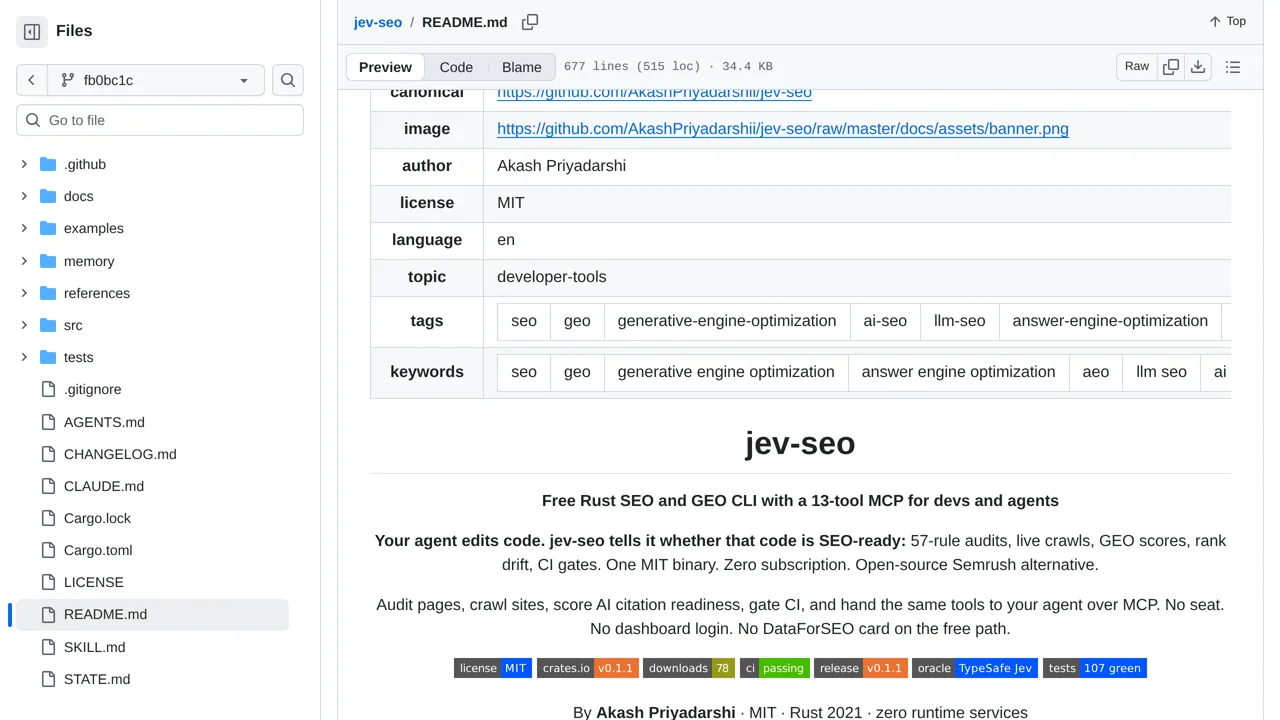Expand the references folder chevron
1280x720 pixels.
[24, 293]
